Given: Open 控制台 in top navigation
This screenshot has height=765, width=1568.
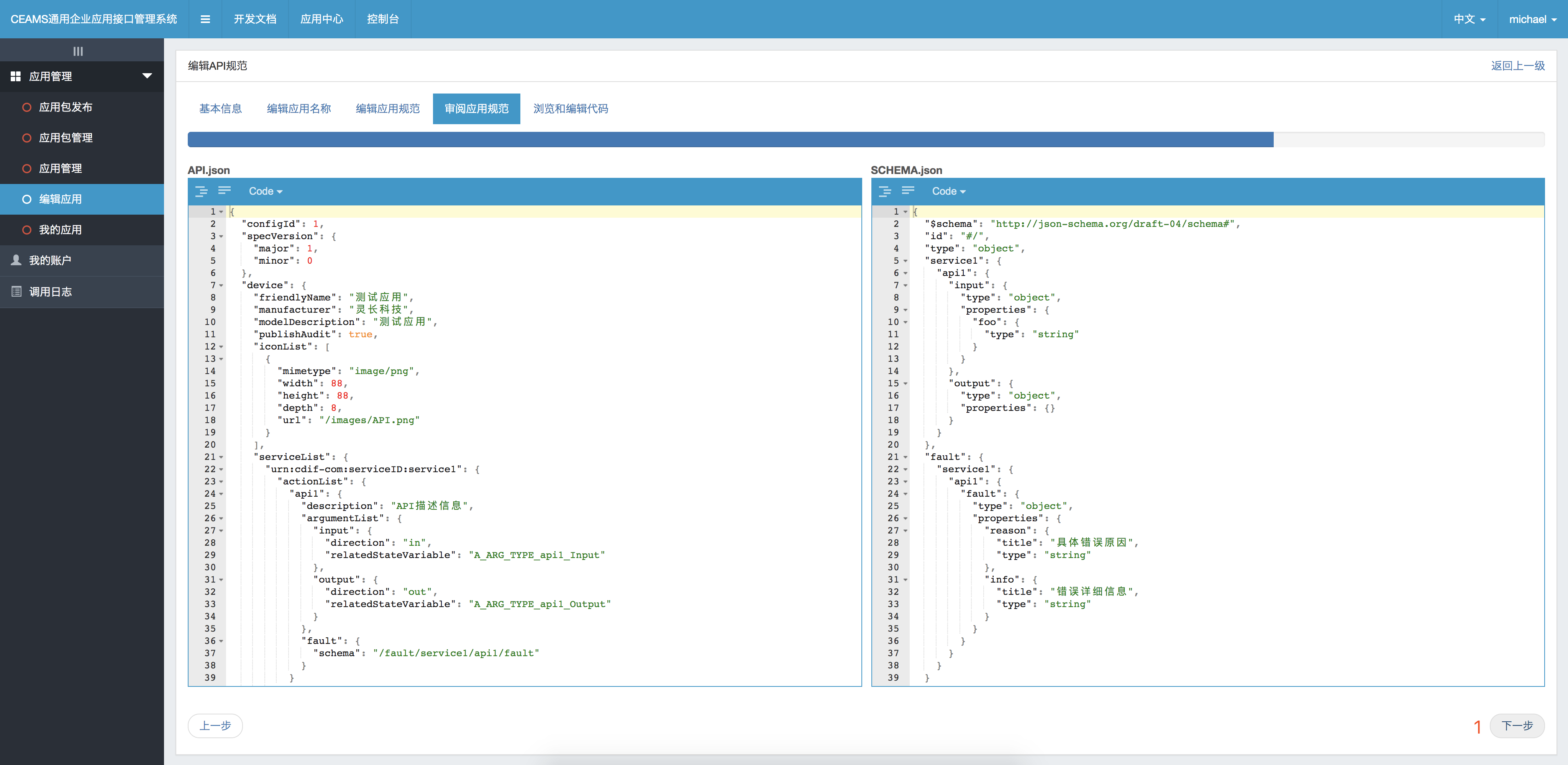Looking at the screenshot, I should coord(383,20).
